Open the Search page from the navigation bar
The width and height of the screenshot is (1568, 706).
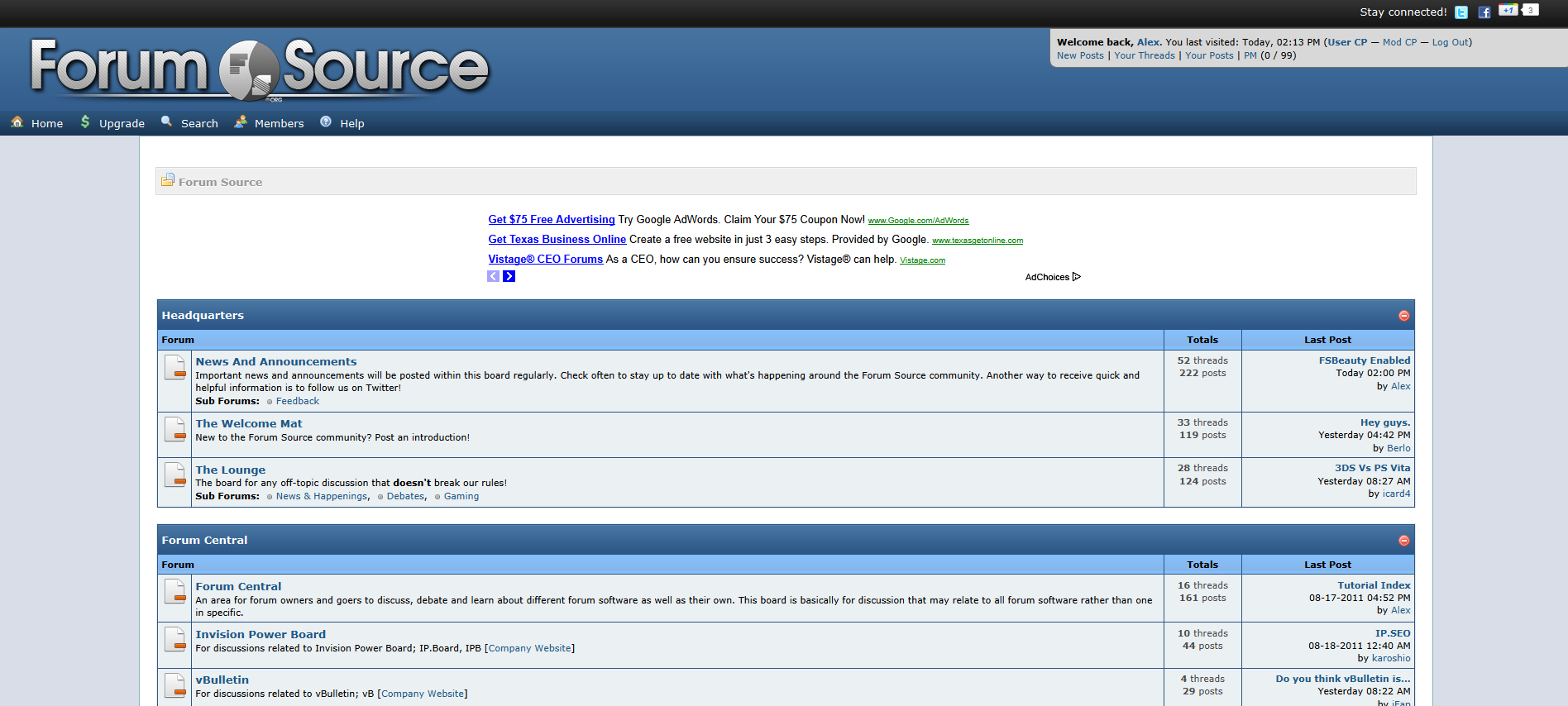pyautogui.click(x=199, y=123)
